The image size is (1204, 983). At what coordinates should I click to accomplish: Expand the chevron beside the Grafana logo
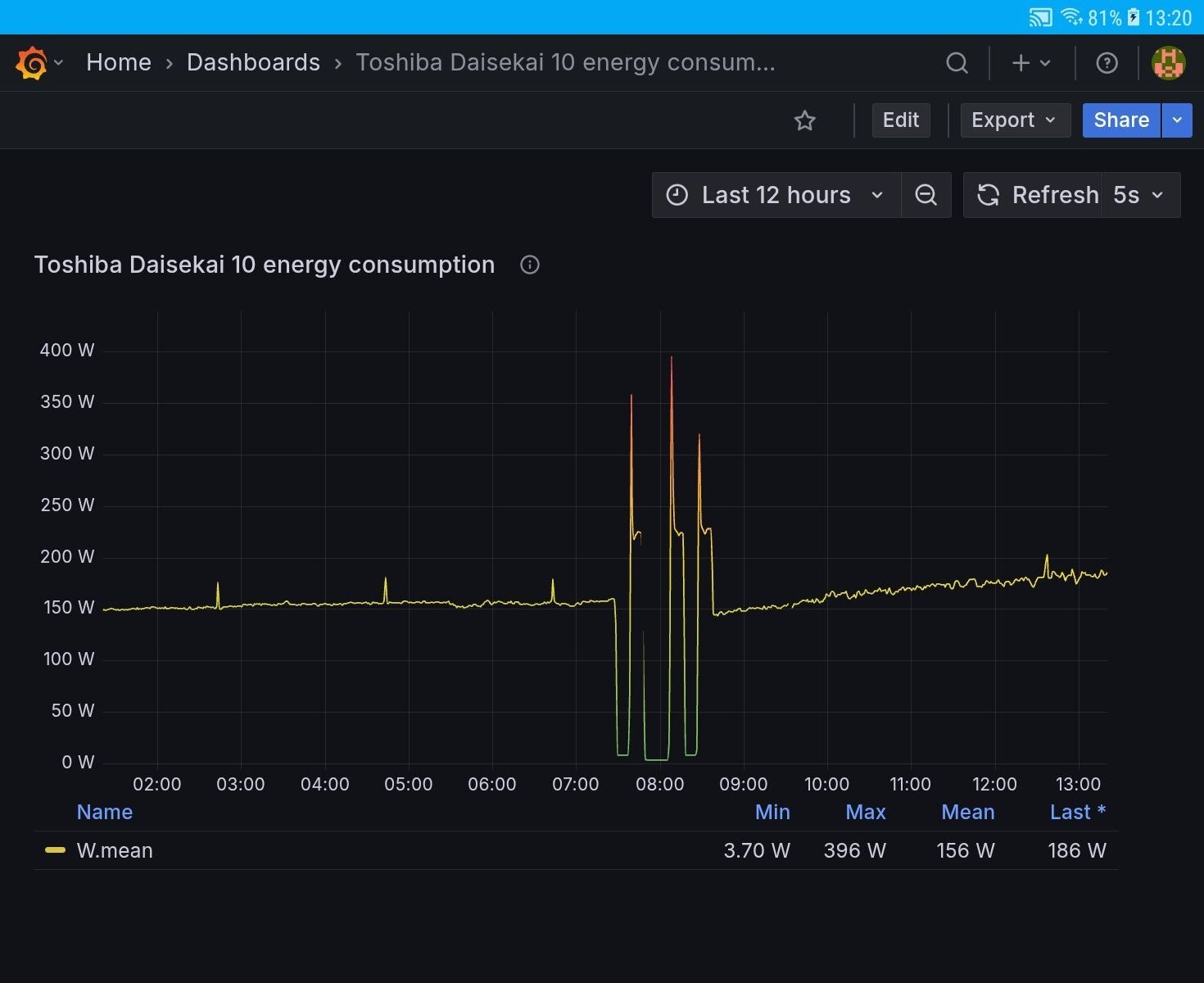click(x=58, y=63)
